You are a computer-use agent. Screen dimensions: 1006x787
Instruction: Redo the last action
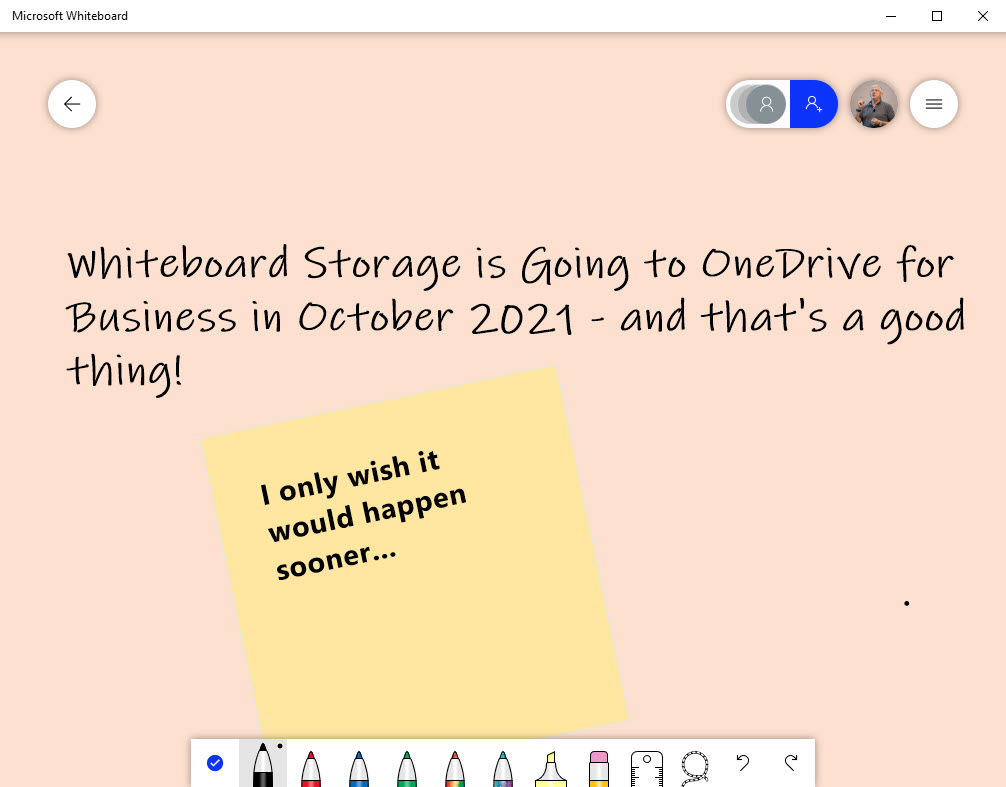click(791, 763)
